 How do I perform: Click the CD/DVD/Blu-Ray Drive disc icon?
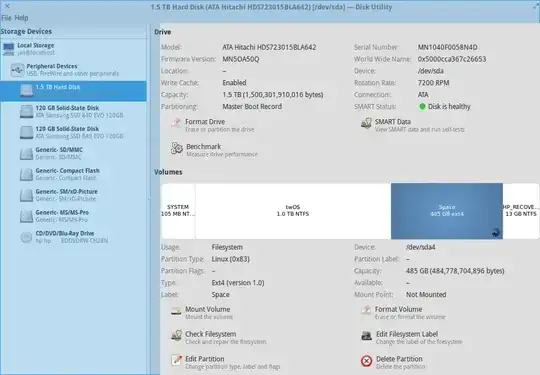[x=27, y=237]
